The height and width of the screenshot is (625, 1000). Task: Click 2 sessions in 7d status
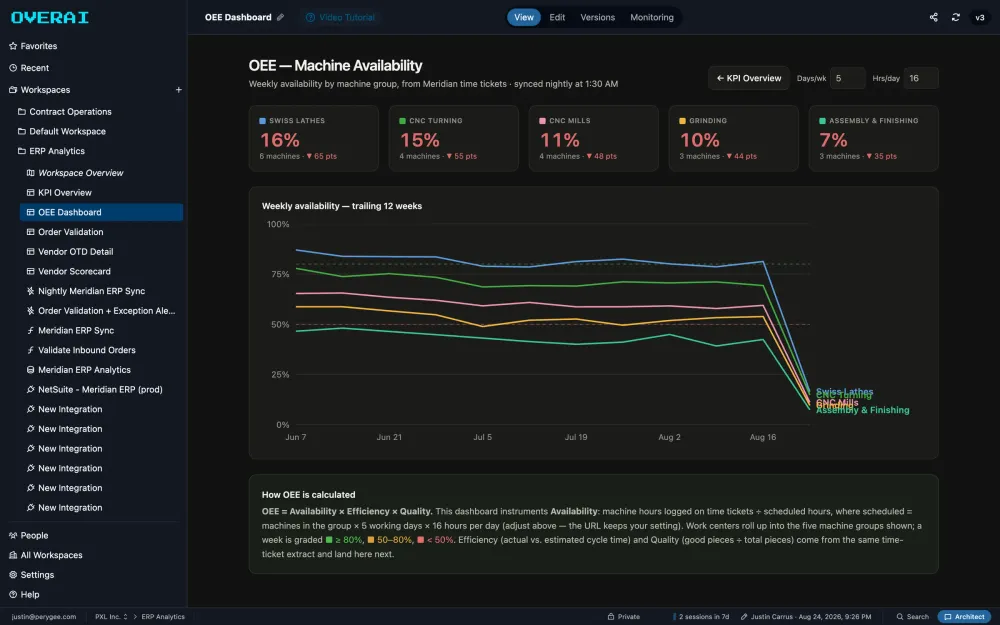[x=701, y=617]
